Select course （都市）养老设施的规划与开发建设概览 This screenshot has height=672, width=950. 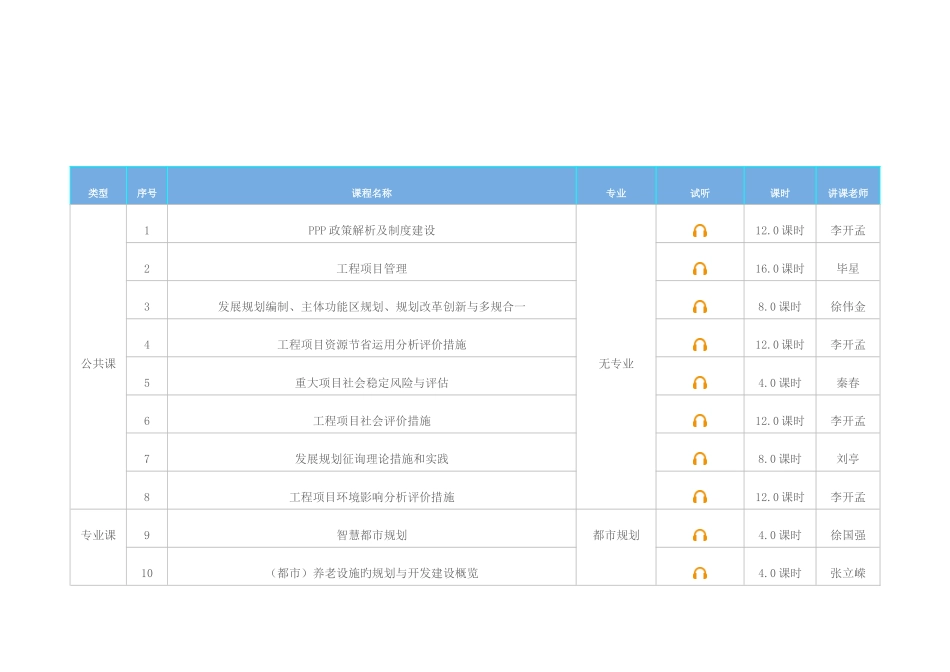[371, 573]
